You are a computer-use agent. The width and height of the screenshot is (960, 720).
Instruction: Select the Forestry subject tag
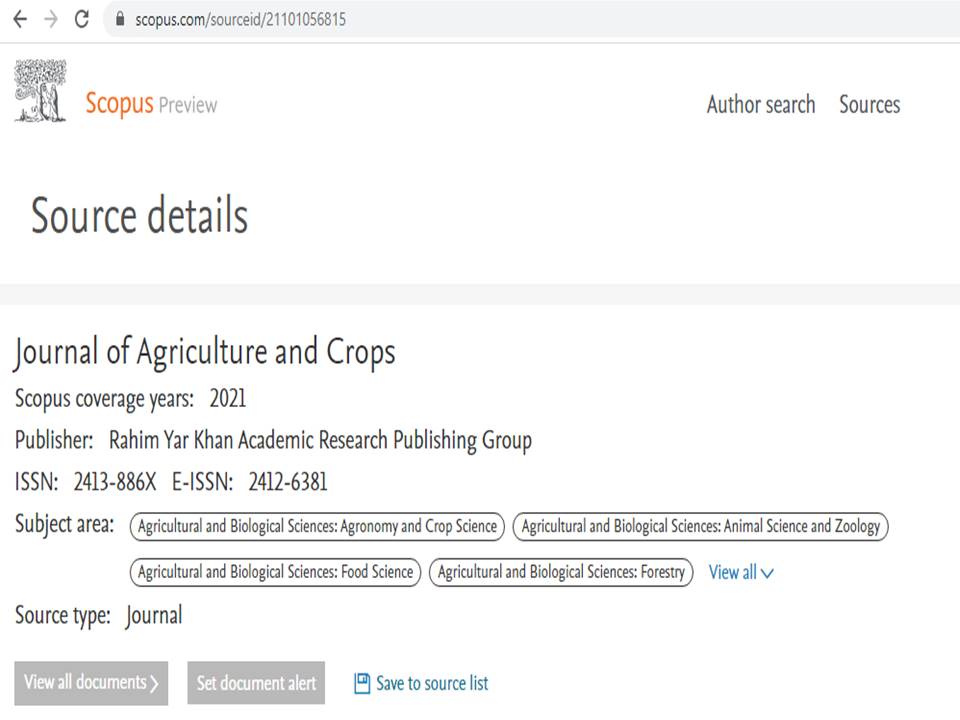(561, 572)
